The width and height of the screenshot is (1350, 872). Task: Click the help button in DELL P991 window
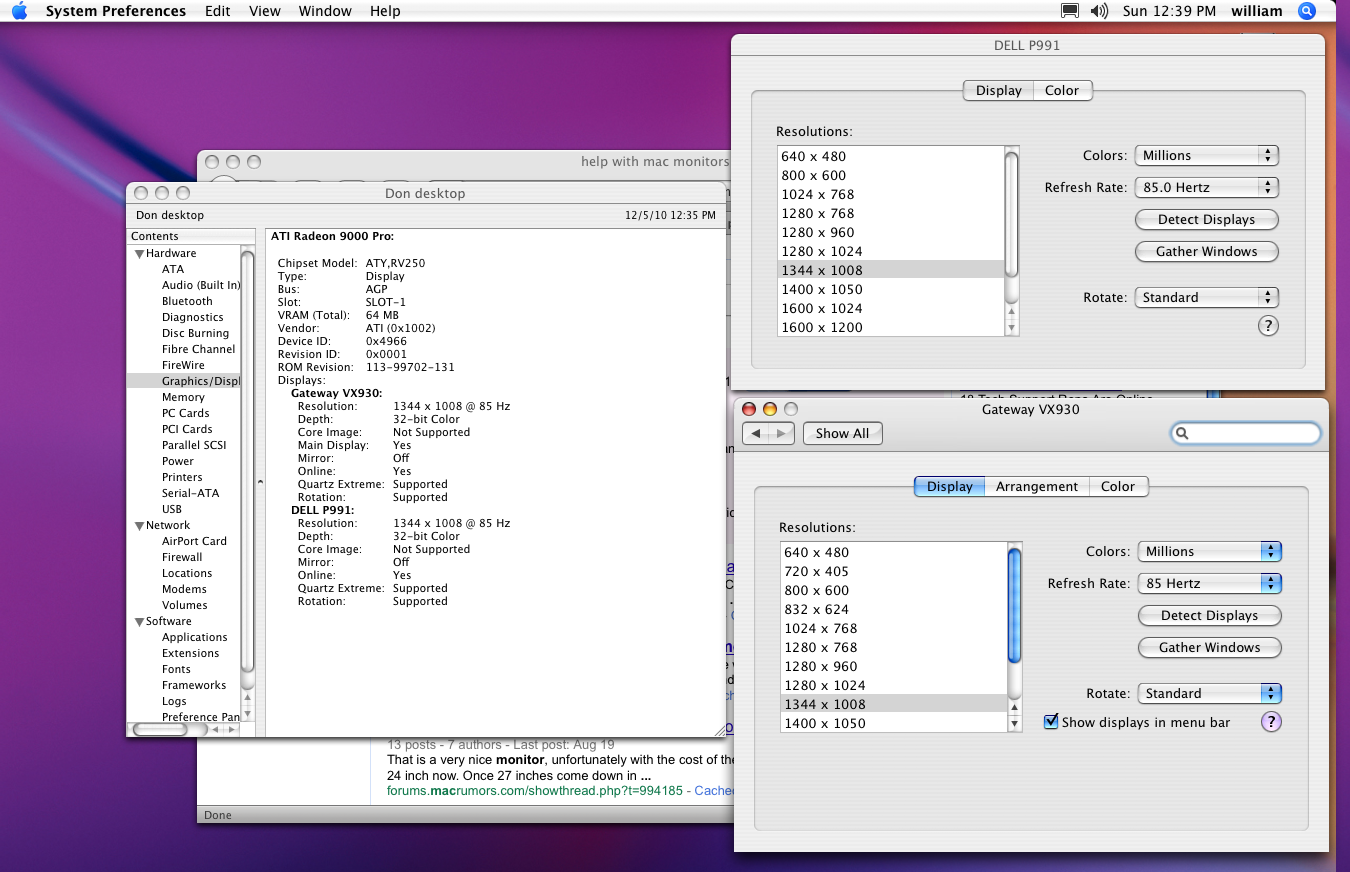pyautogui.click(x=1268, y=326)
